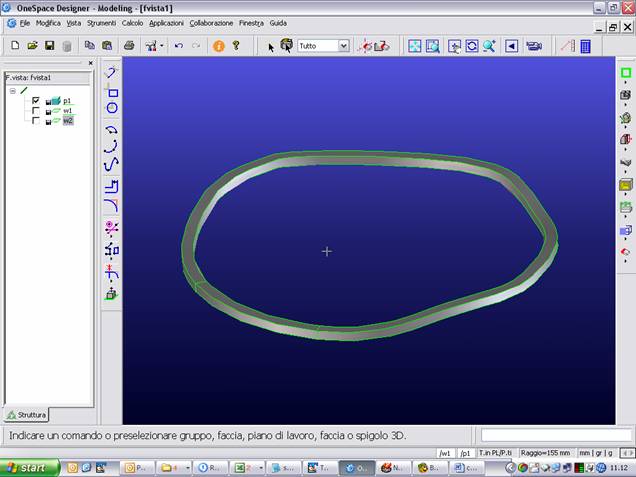636x477 pixels.
Task: Click the workplane cube icon at toolbar bottom
Action: click(111, 294)
